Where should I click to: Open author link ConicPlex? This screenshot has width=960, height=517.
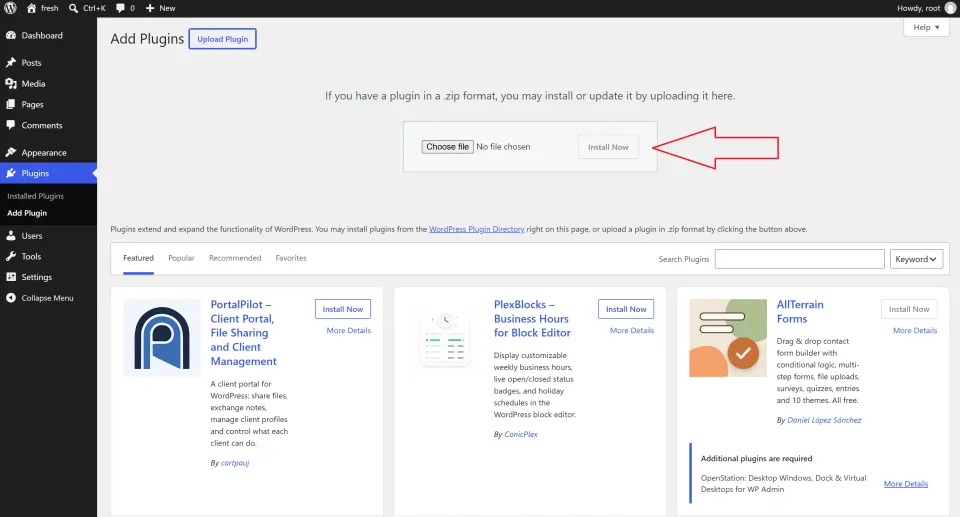(x=521, y=434)
